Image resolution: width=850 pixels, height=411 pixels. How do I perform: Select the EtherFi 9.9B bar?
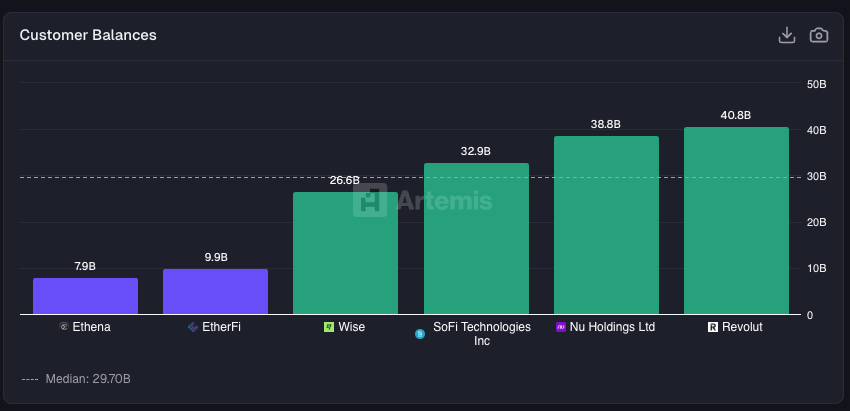point(215,291)
